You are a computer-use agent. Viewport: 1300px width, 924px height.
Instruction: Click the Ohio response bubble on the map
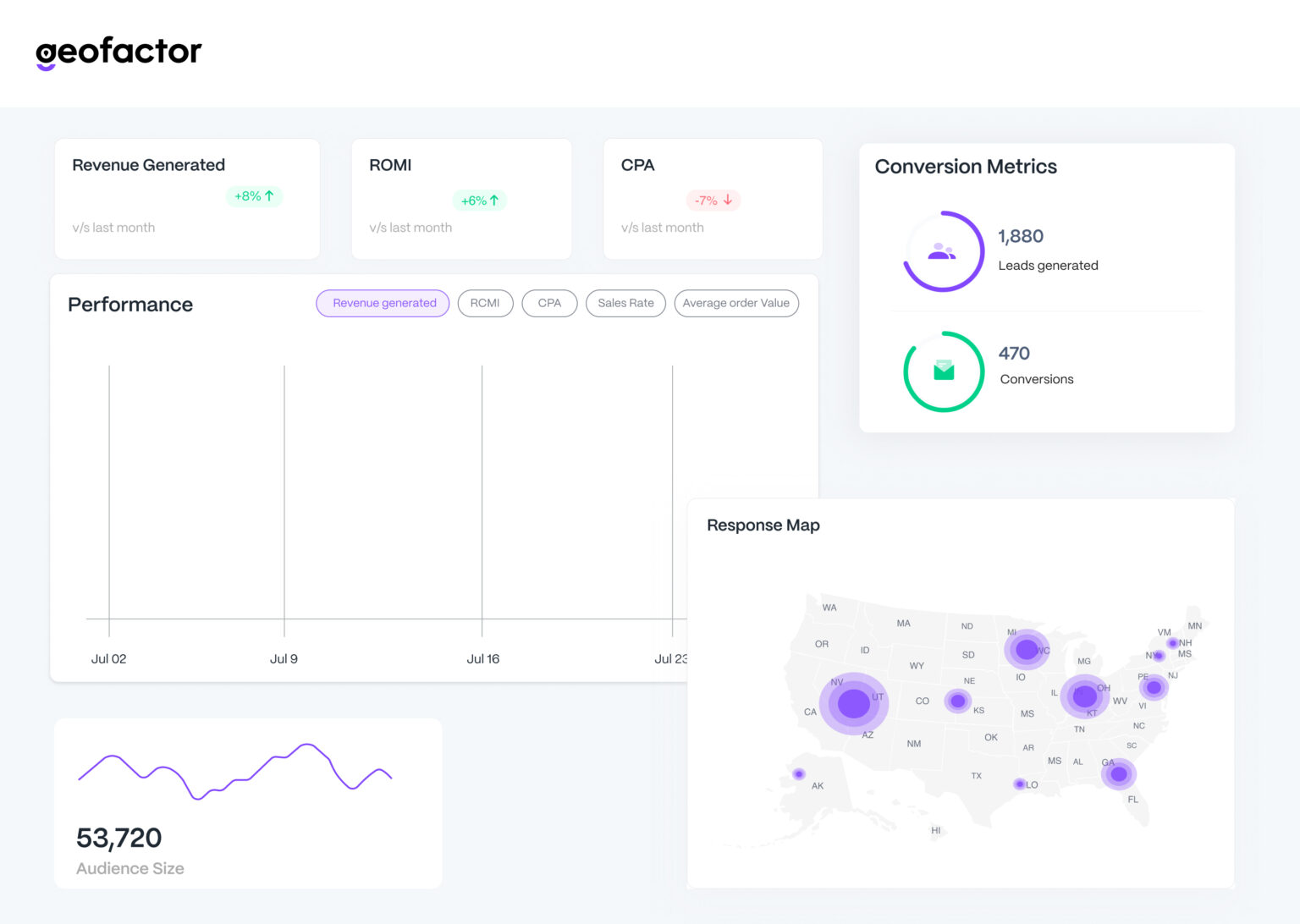coord(1085,695)
